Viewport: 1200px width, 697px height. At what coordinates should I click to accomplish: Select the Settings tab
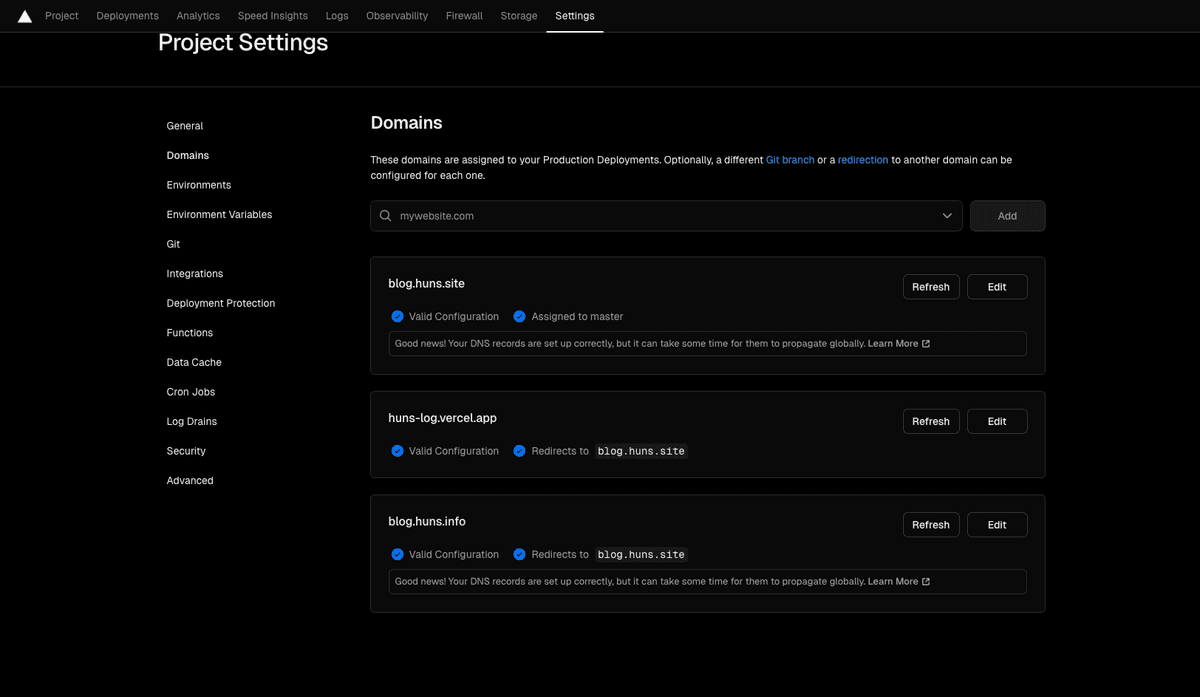coord(575,16)
